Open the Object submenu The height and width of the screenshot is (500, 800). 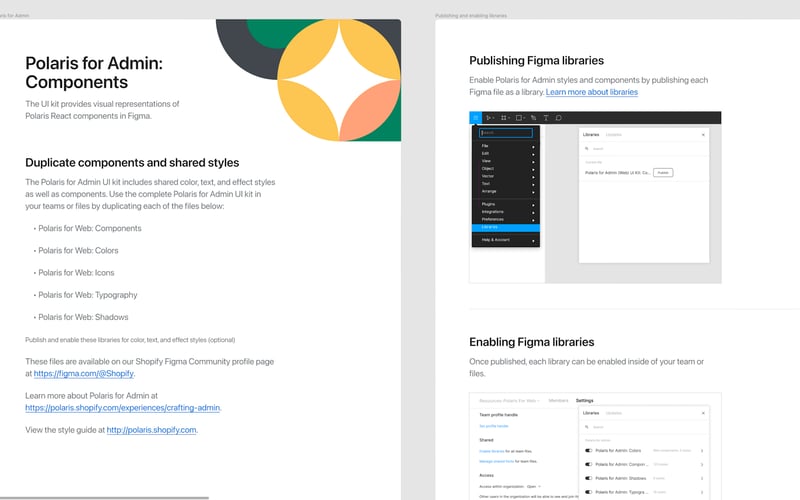tap(506, 168)
